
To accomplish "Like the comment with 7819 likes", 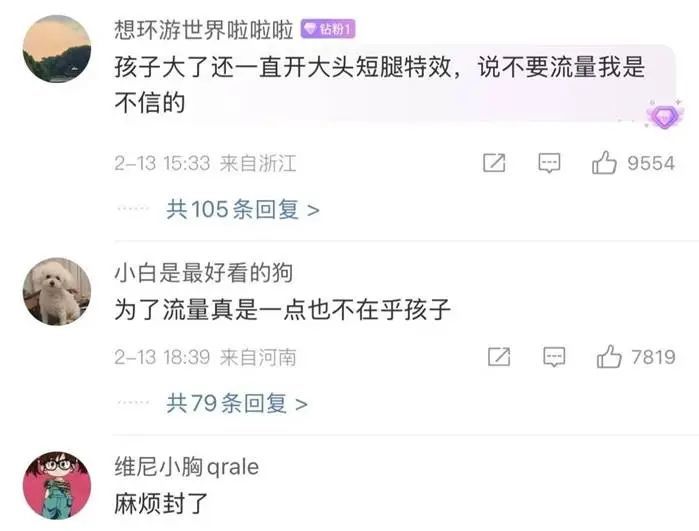I will pos(609,357).
